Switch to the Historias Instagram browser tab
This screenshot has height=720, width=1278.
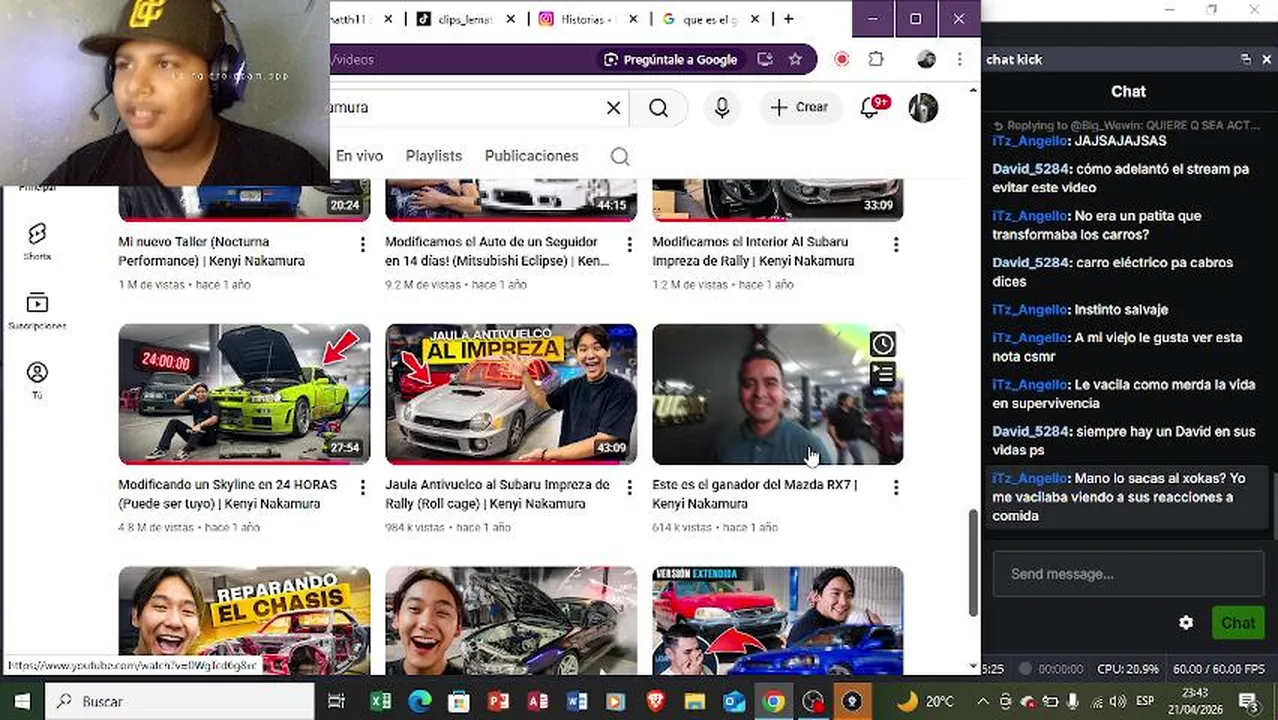586,19
